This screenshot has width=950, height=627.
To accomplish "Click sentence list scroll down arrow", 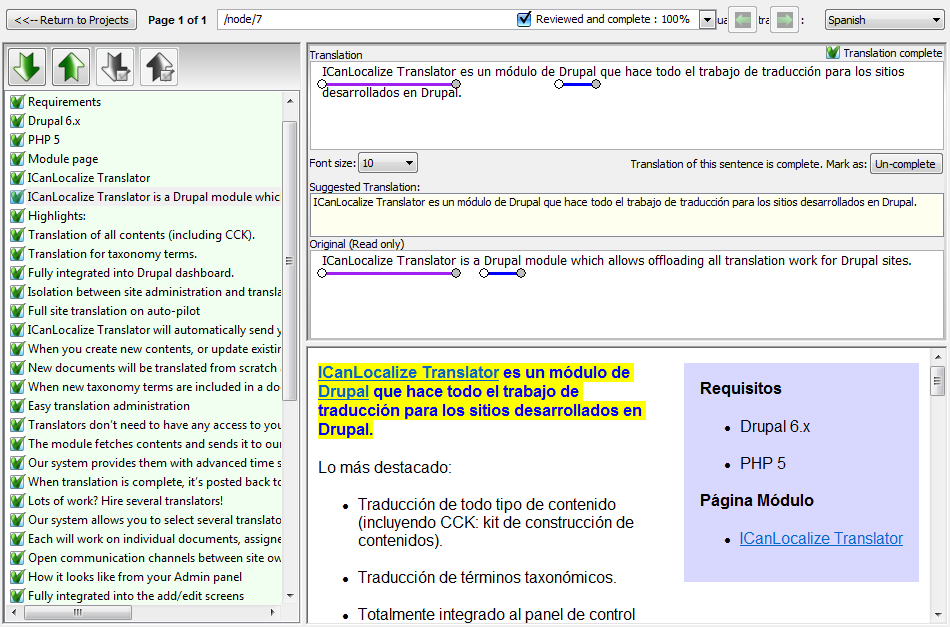I will (290, 596).
